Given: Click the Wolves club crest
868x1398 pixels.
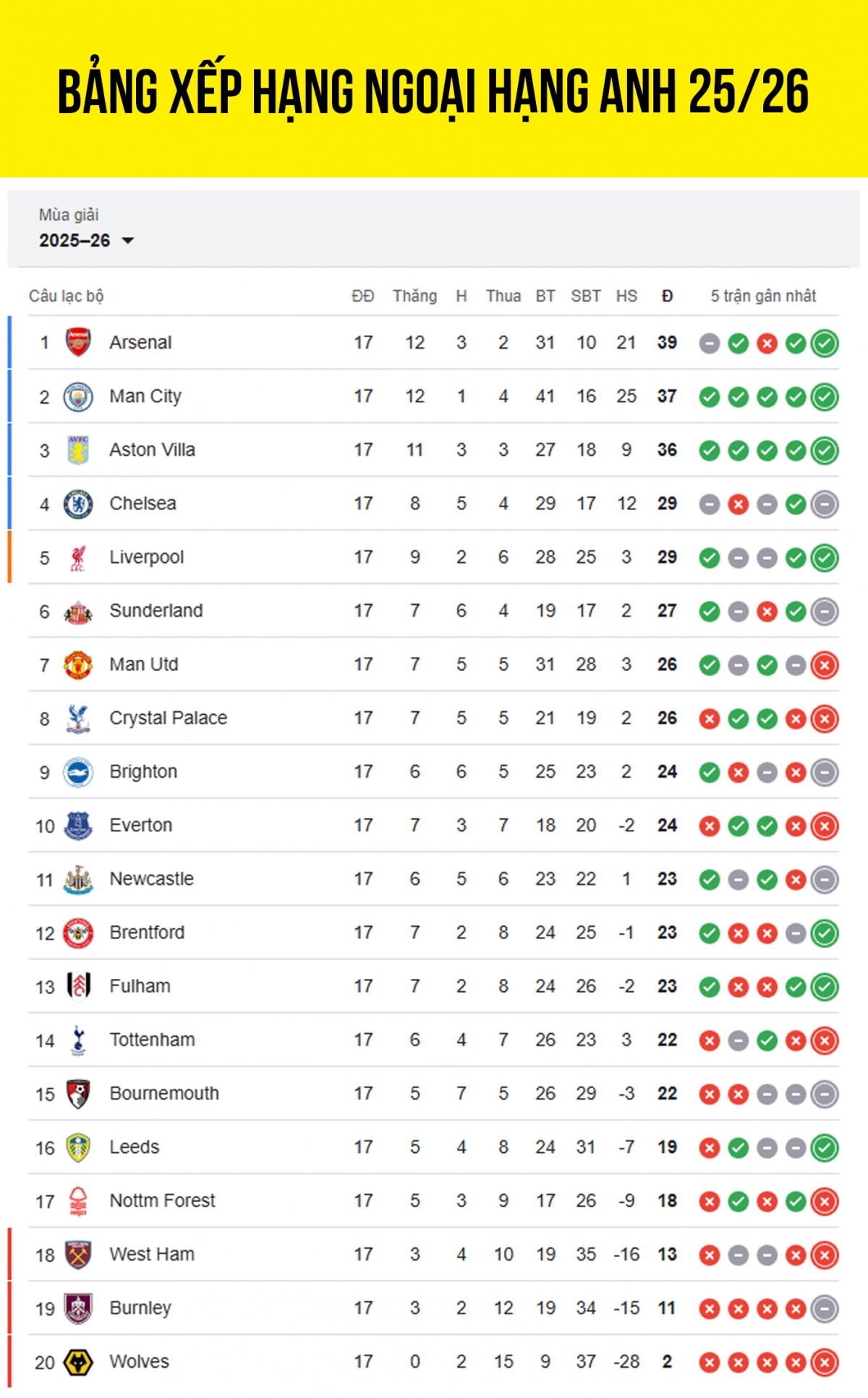Looking at the screenshot, I should point(78,1362).
